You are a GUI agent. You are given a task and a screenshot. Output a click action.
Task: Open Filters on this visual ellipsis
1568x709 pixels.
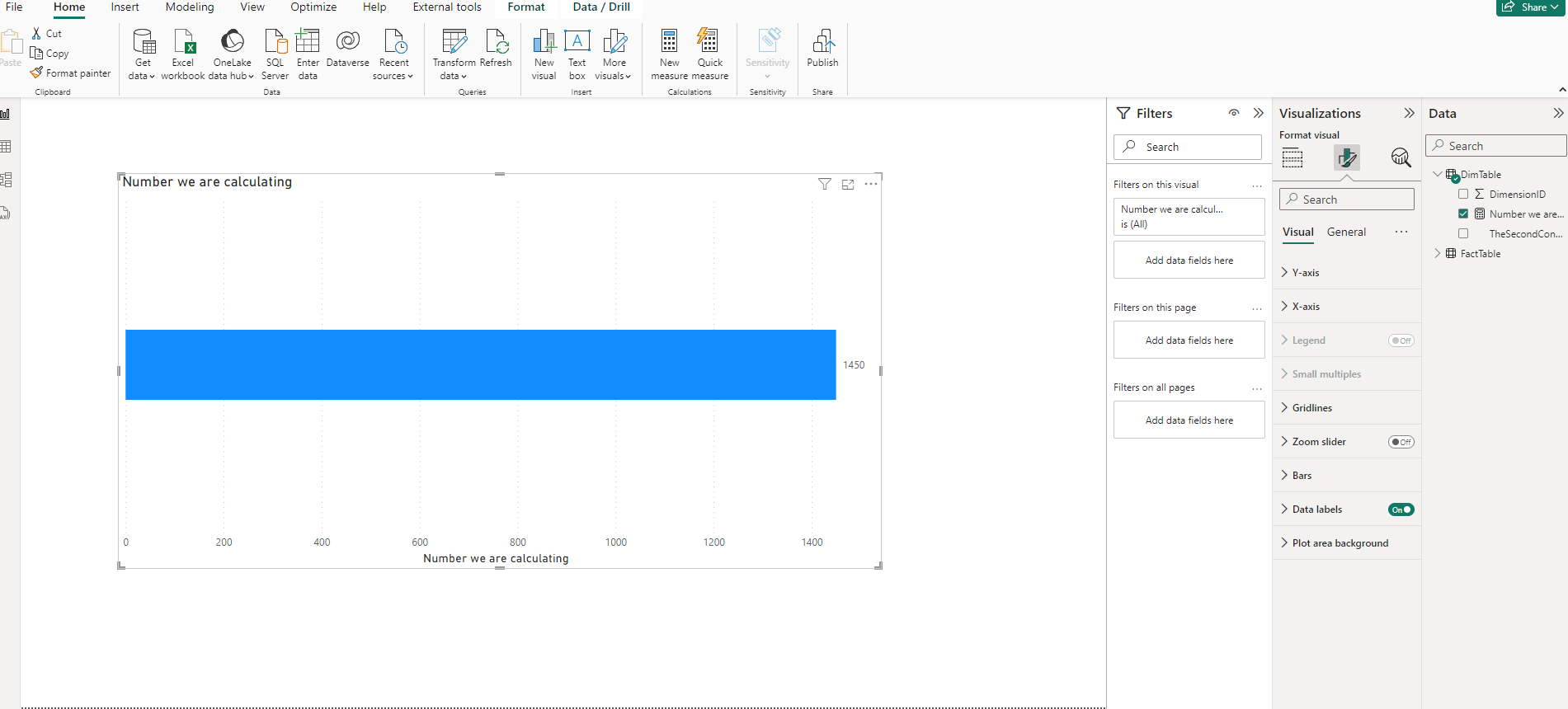(1257, 185)
